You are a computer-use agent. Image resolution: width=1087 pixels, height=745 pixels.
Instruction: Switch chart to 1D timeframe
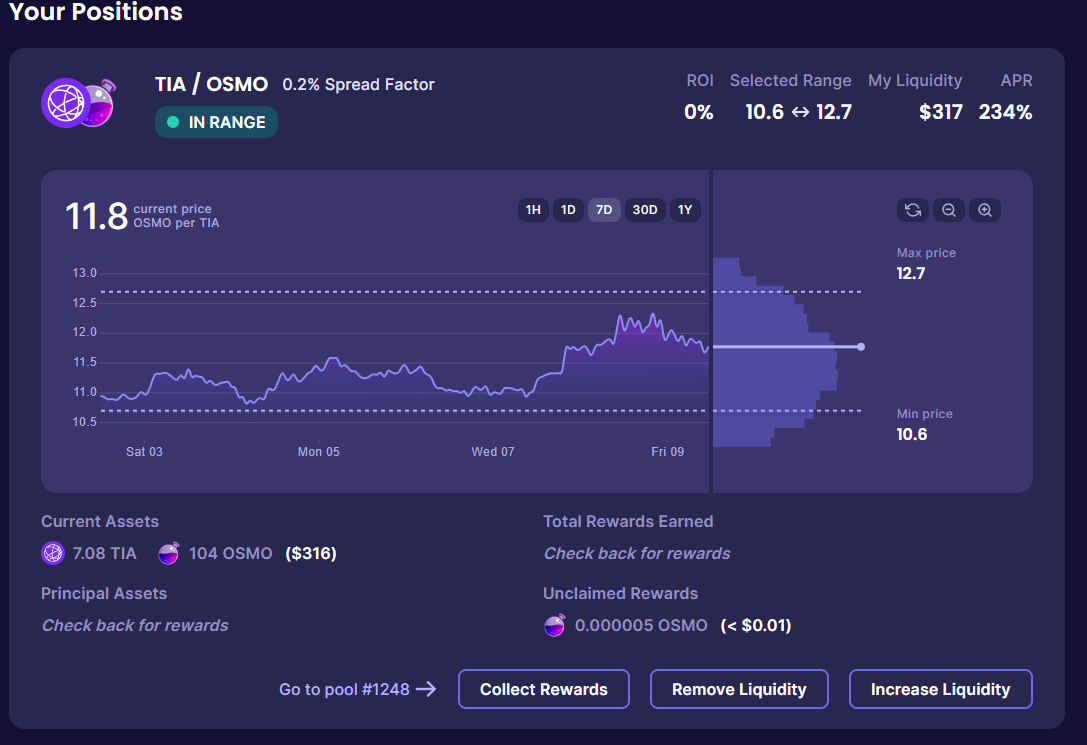(x=568, y=210)
